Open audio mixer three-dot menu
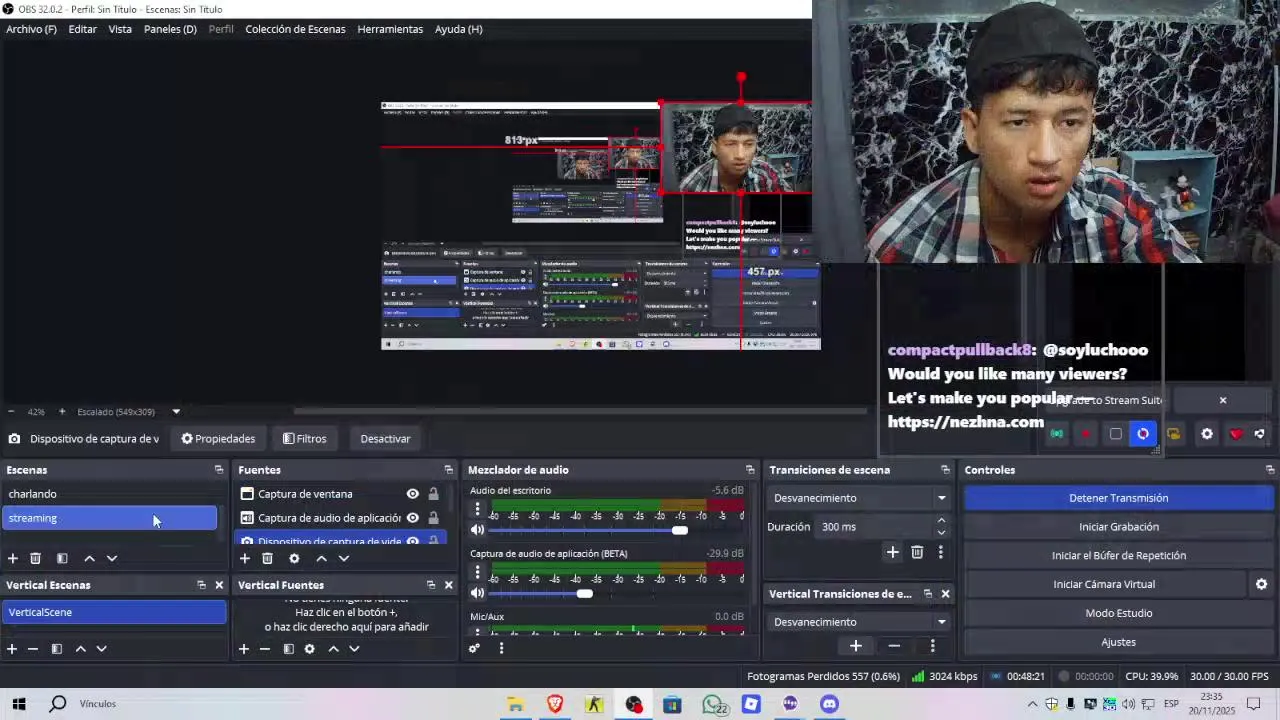Image resolution: width=1280 pixels, height=720 pixels. [501, 648]
